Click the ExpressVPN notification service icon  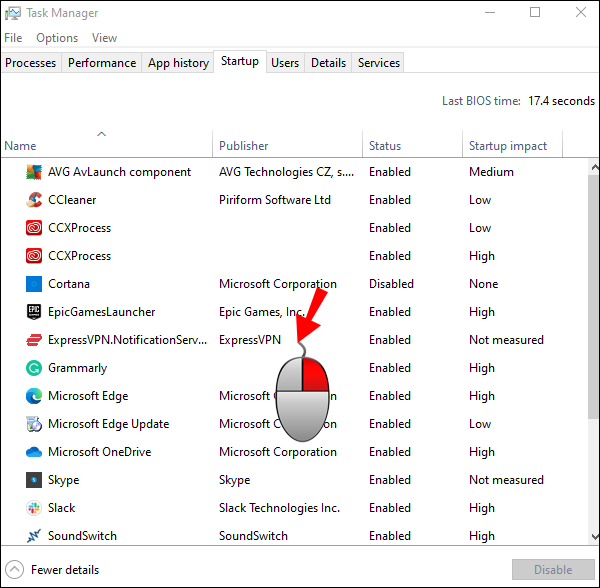coord(34,340)
